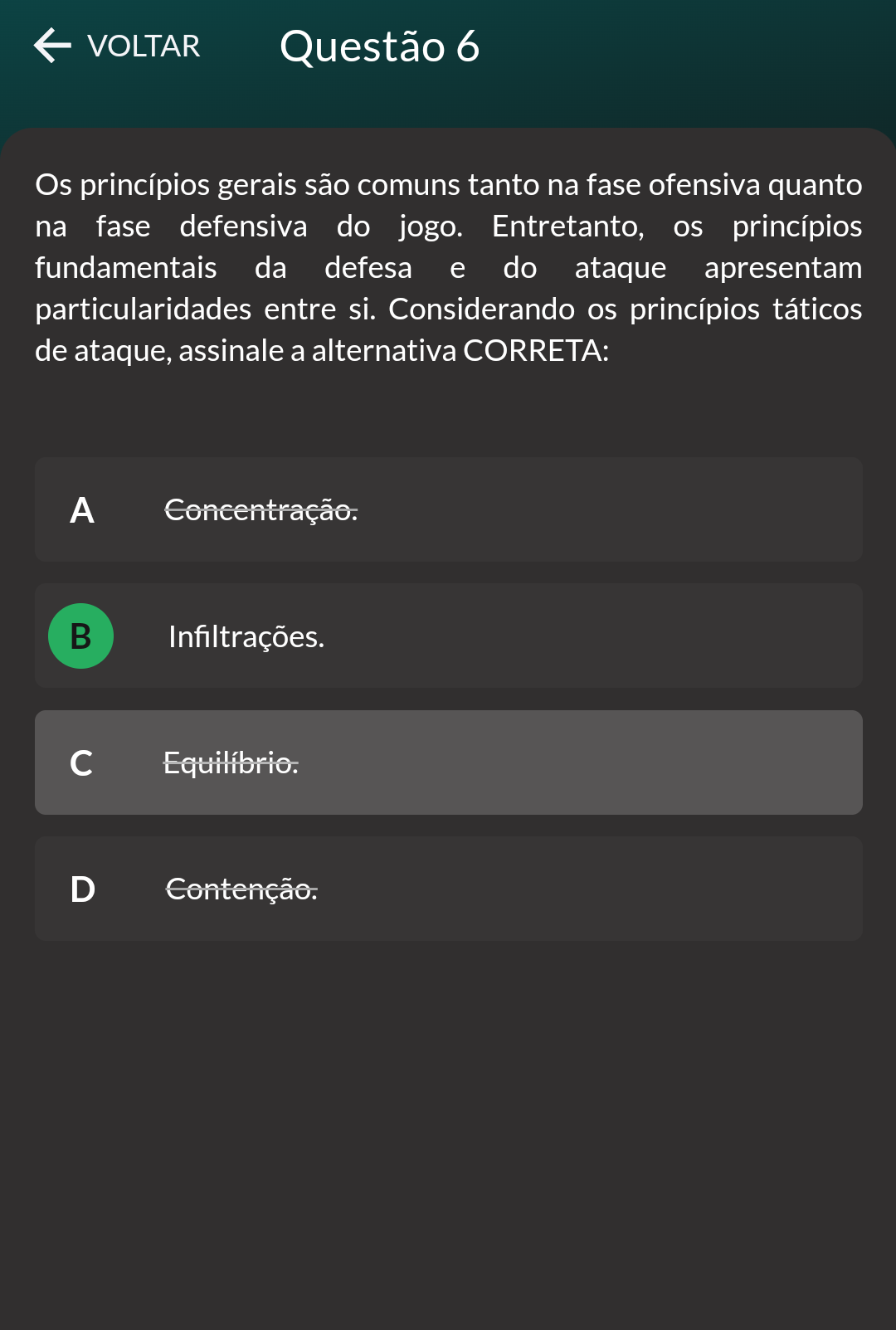Click the letter C option marker

(81, 763)
